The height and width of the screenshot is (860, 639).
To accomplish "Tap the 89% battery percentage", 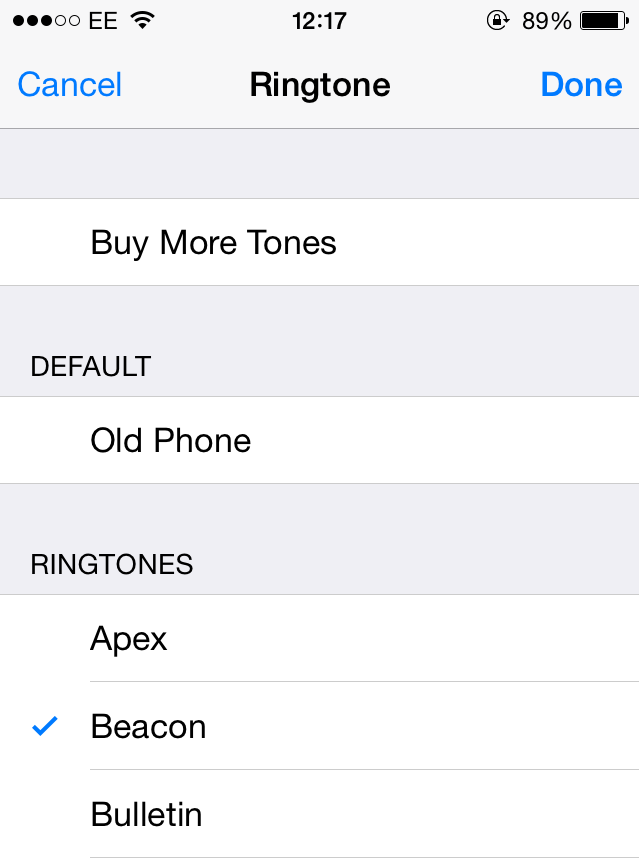I will click(547, 21).
